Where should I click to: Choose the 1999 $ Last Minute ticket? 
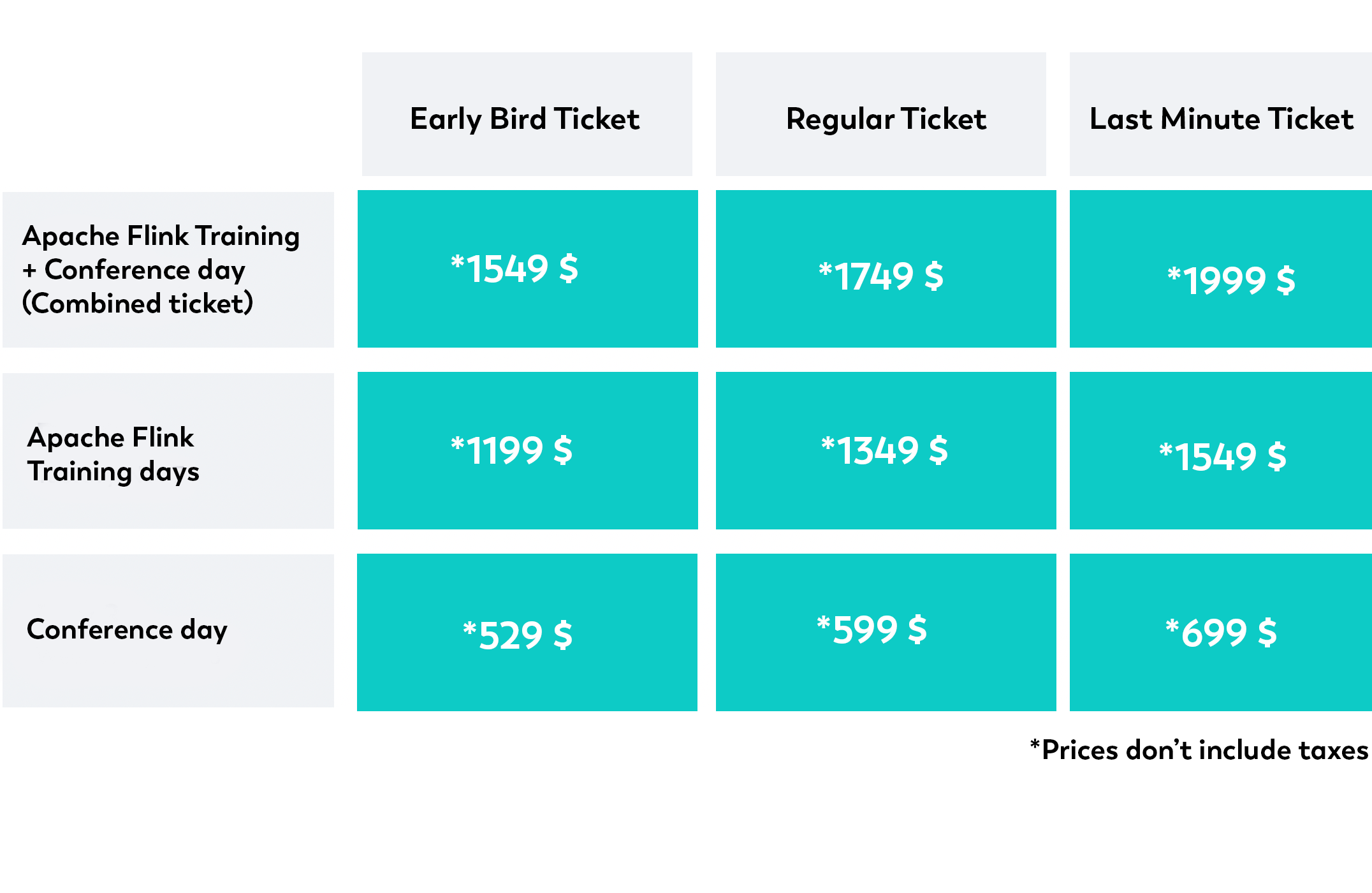click(x=1220, y=269)
